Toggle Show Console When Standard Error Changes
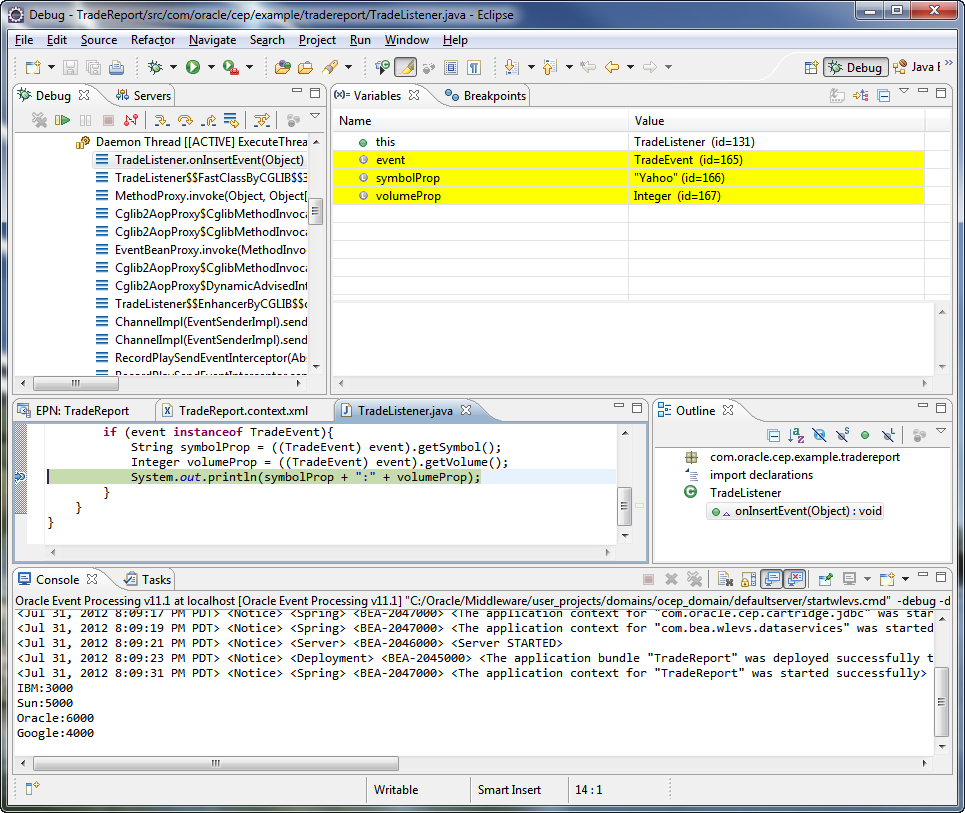Image resolution: width=965 pixels, height=813 pixels. [x=795, y=579]
